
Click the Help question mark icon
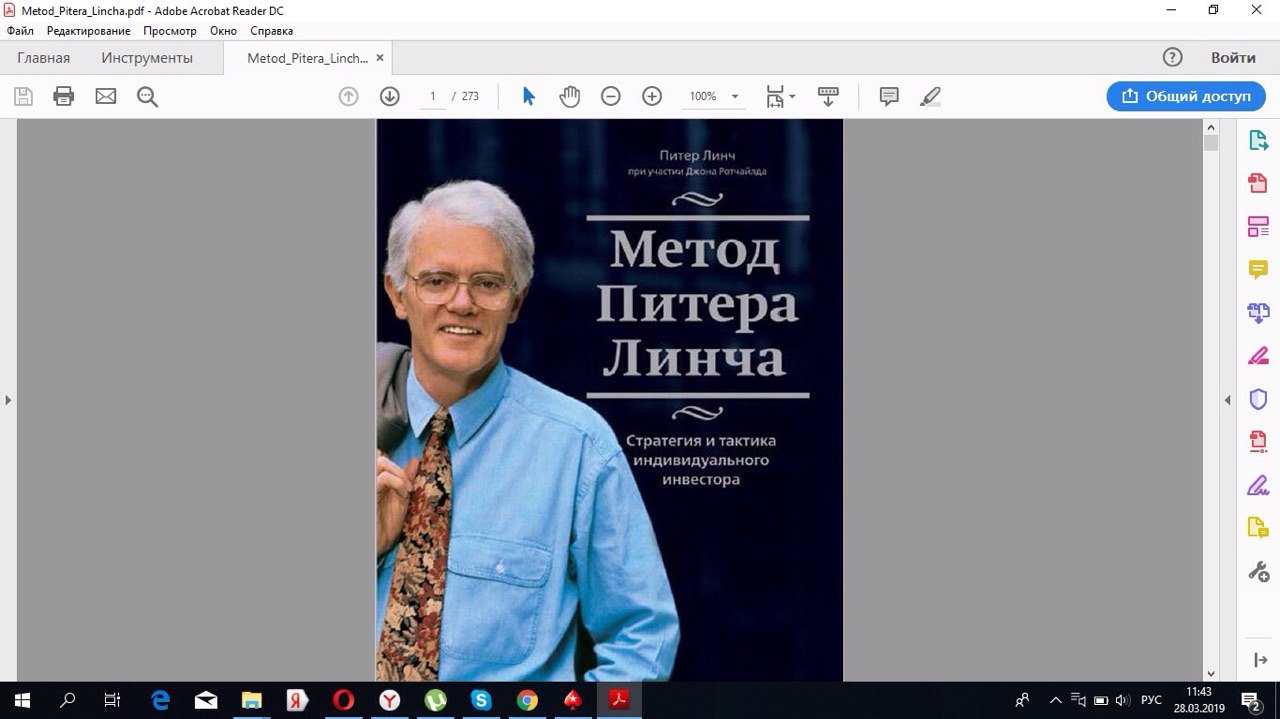(1173, 58)
